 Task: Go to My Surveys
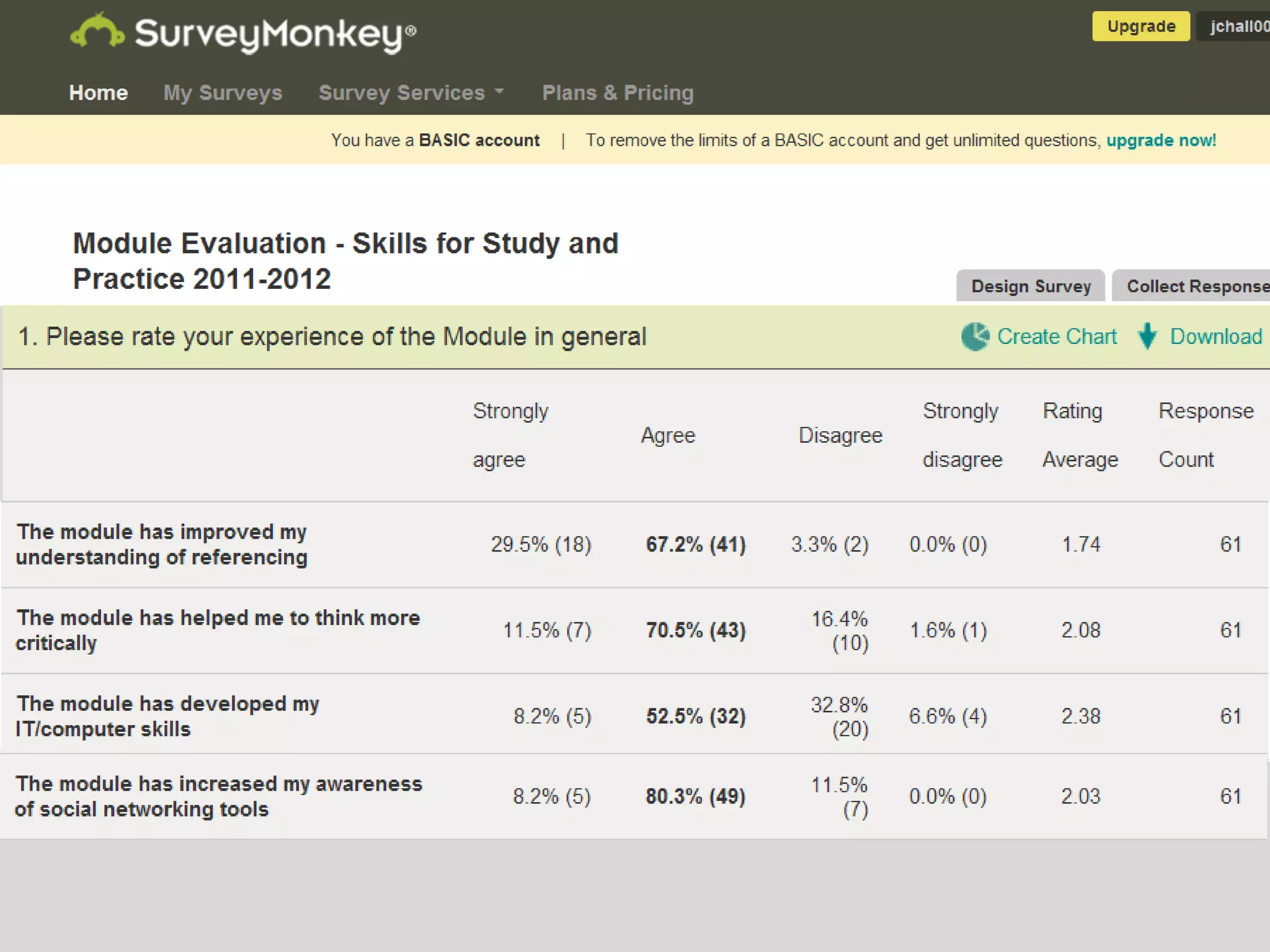223,92
